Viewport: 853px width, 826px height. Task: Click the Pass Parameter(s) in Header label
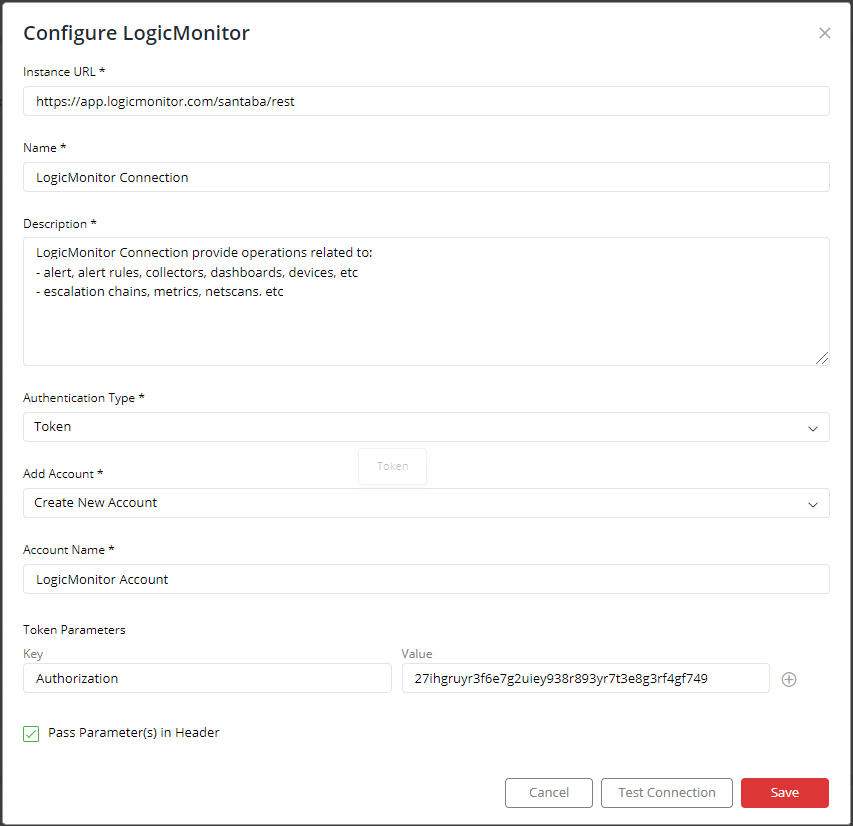pyautogui.click(x=134, y=732)
